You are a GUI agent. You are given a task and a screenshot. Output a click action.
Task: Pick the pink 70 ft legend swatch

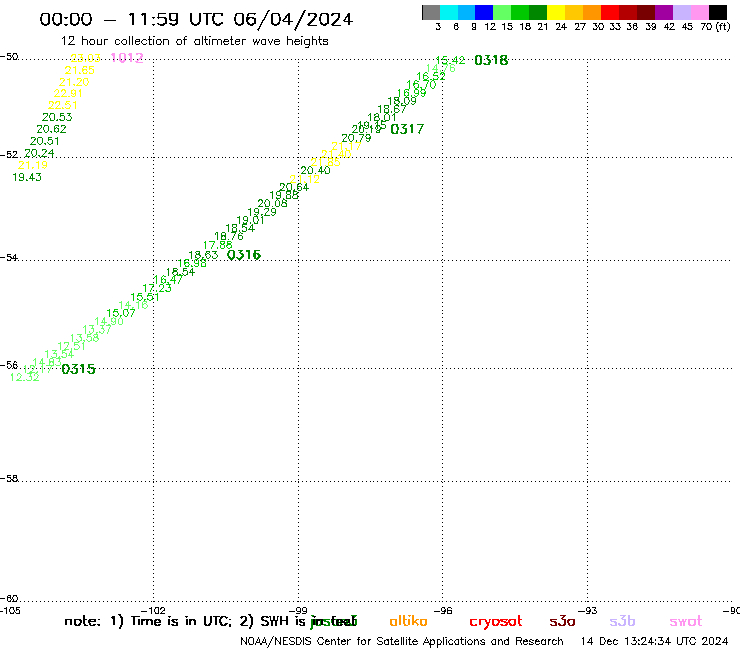point(699,12)
